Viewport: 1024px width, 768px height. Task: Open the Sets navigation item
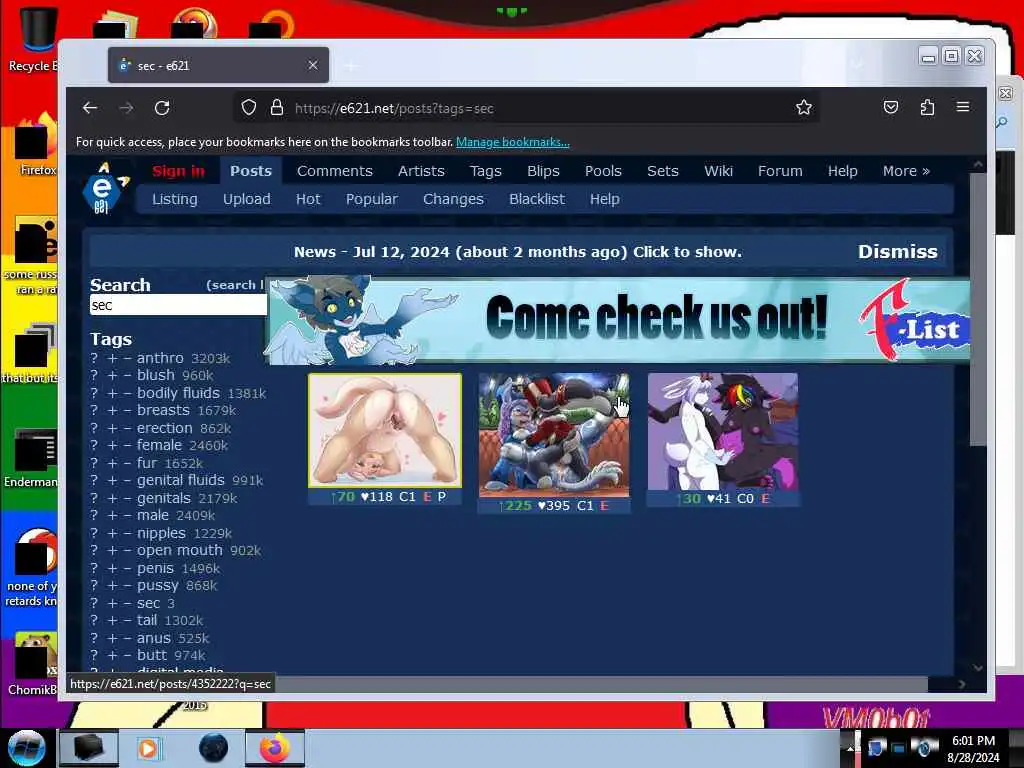point(662,171)
